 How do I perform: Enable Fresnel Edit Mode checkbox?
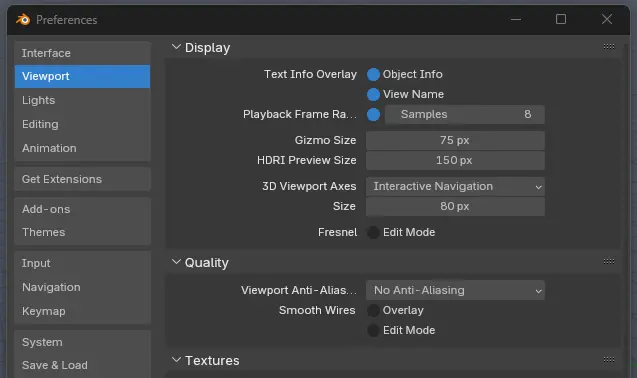coord(373,232)
